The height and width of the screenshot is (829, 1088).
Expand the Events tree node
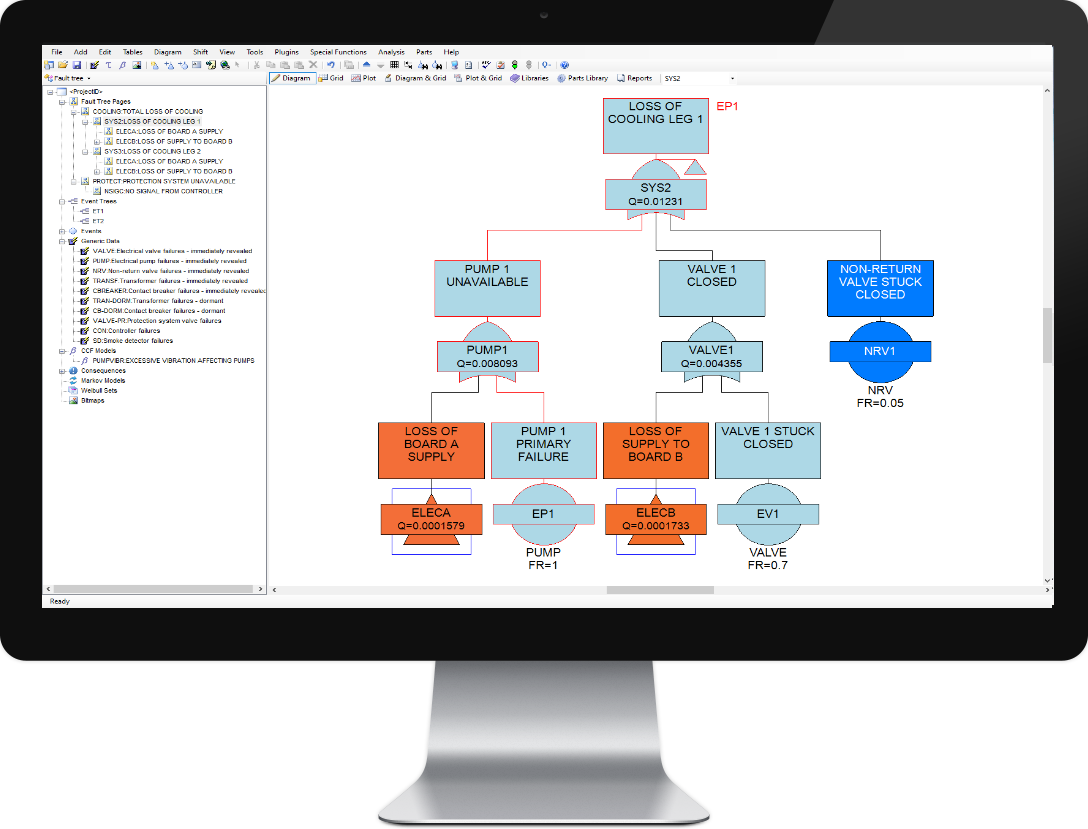(62, 231)
